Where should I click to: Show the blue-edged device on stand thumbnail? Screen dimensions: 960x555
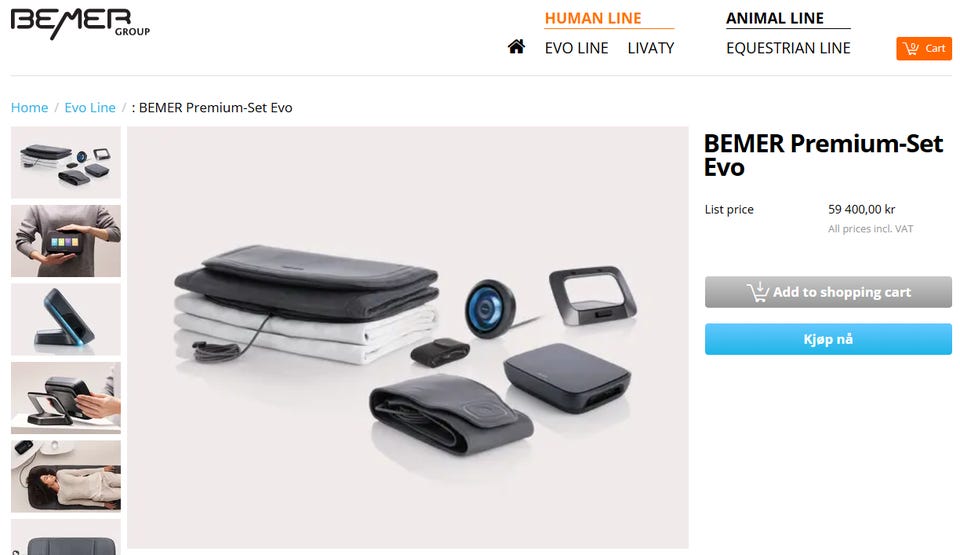tap(66, 319)
